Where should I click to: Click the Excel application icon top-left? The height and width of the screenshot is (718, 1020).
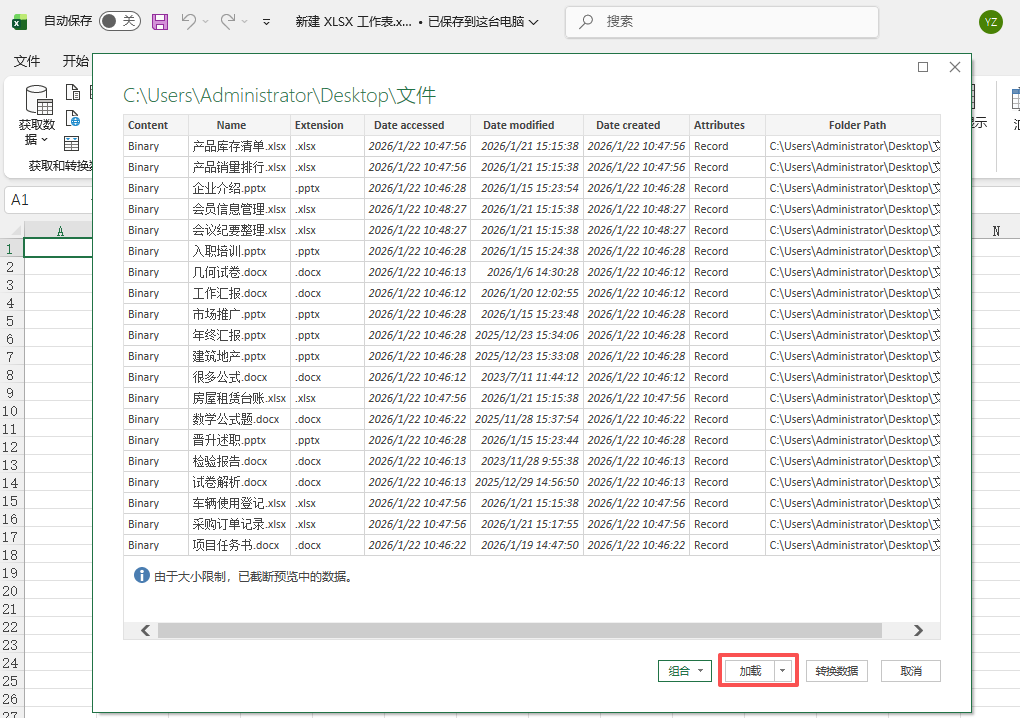pos(21,21)
